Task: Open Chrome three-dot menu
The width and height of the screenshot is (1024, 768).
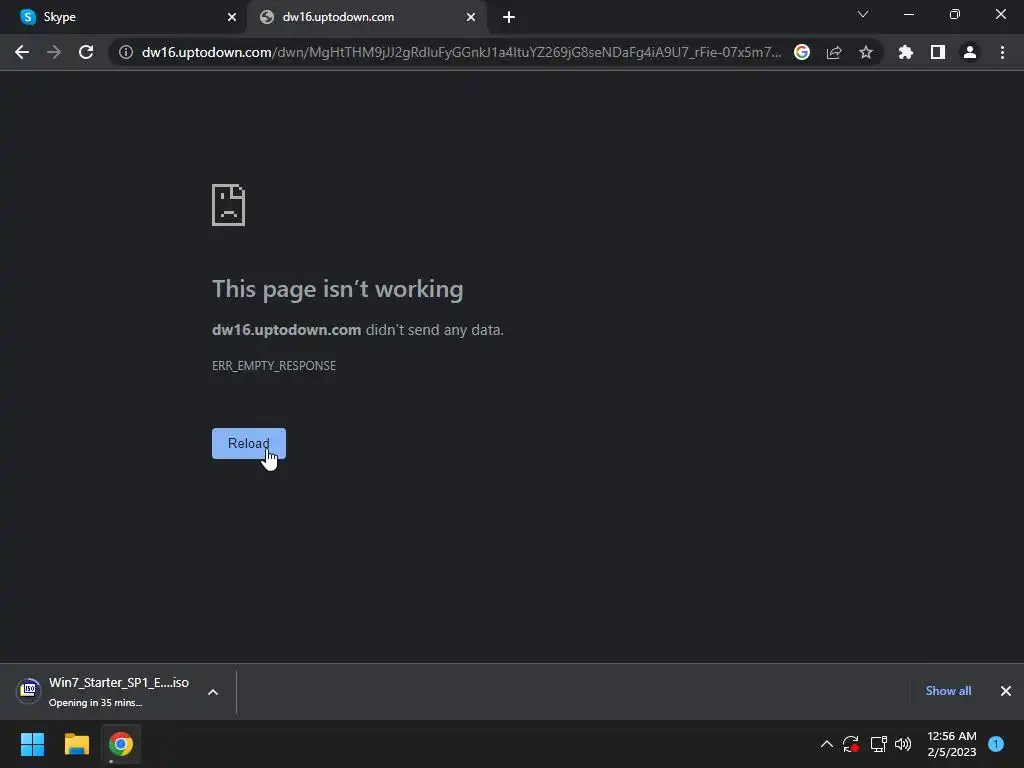Action: 1002,52
